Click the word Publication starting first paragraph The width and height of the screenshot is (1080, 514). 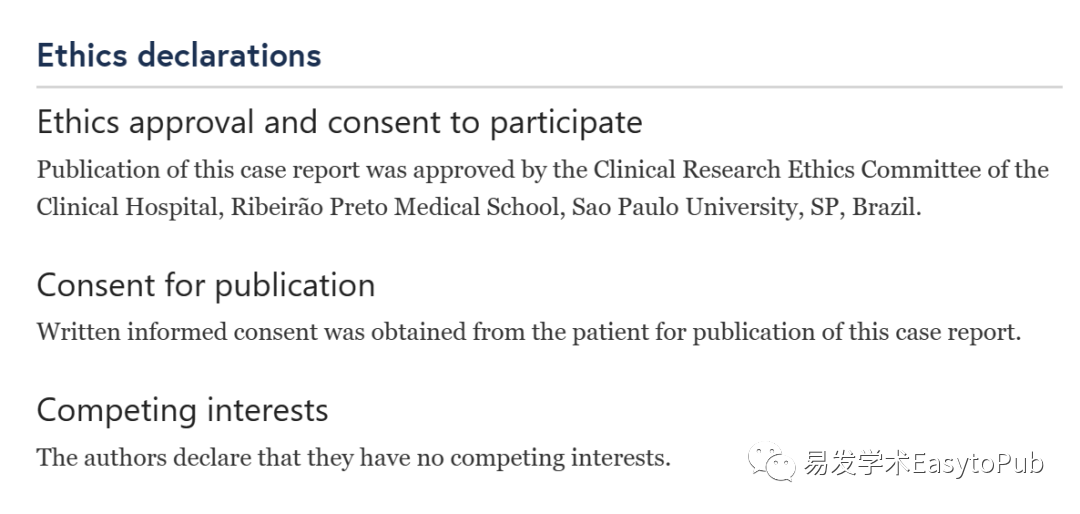pyautogui.click(x=98, y=170)
